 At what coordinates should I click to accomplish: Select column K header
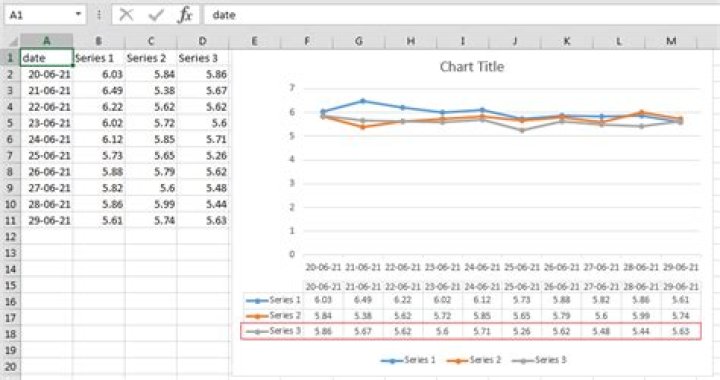pyautogui.click(x=567, y=41)
